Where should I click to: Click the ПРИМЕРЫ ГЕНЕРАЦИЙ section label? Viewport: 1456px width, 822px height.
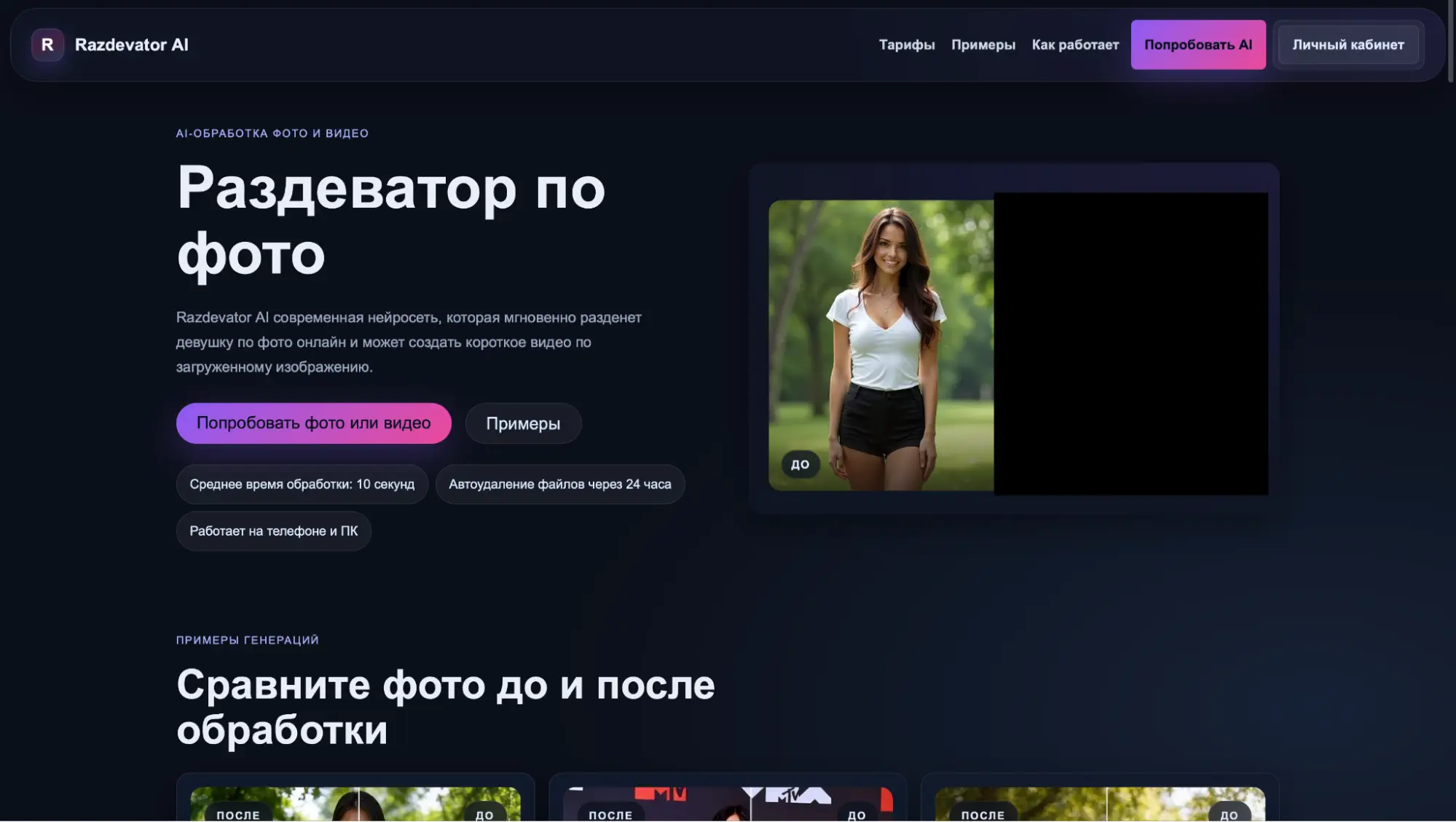click(248, 640)
